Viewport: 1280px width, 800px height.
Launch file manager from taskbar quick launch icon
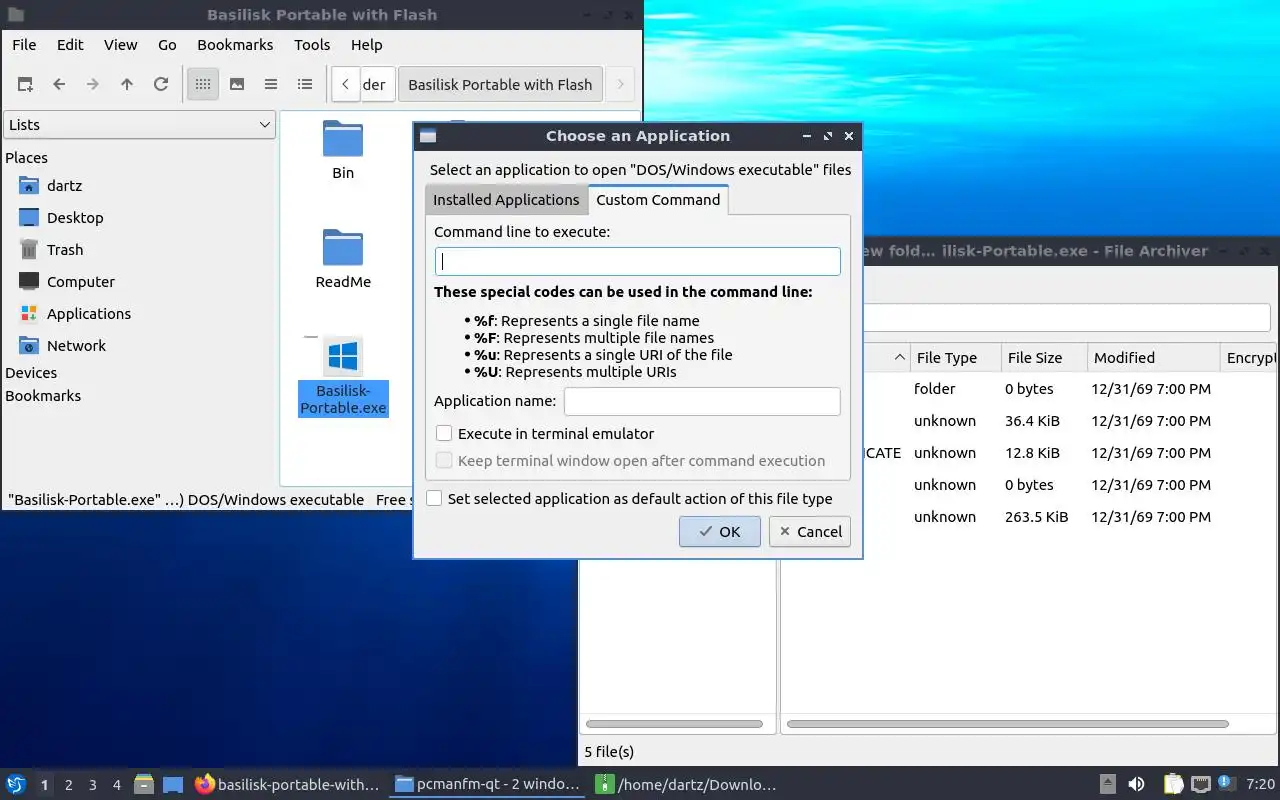pos(144,785)
